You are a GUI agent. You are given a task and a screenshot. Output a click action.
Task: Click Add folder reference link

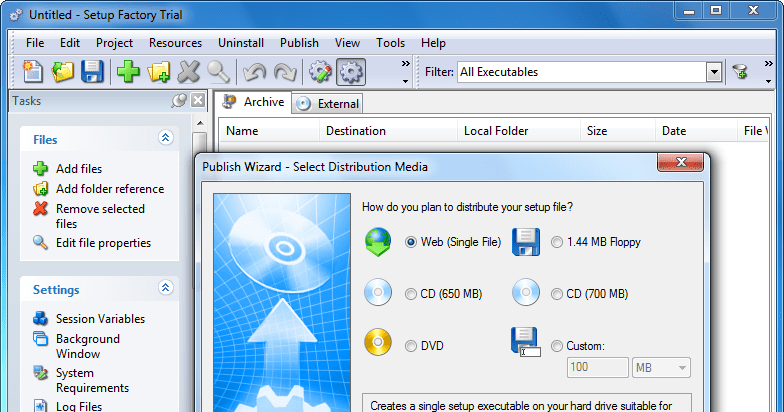[x=110, y=189]
